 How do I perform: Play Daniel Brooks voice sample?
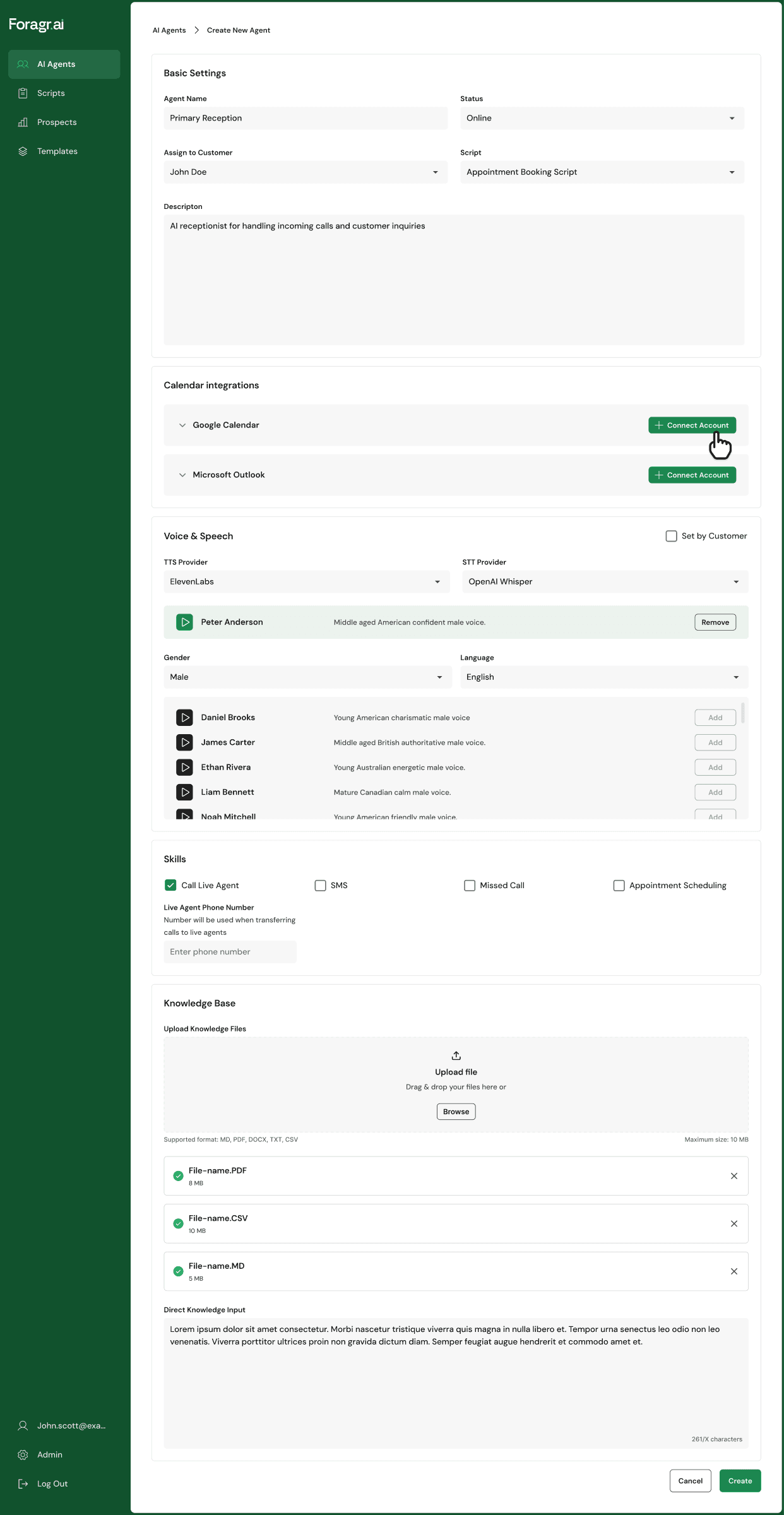(184, 718)
